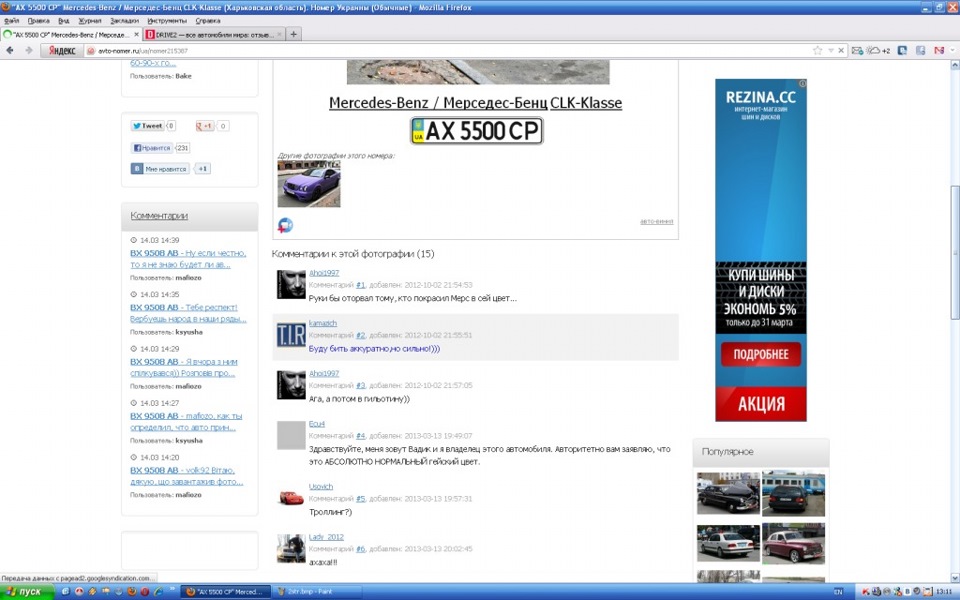Viewport: 960px width, 600px height.
Task: Open the Файл menu
Action: pyautogui.click(x=11, y=21)
